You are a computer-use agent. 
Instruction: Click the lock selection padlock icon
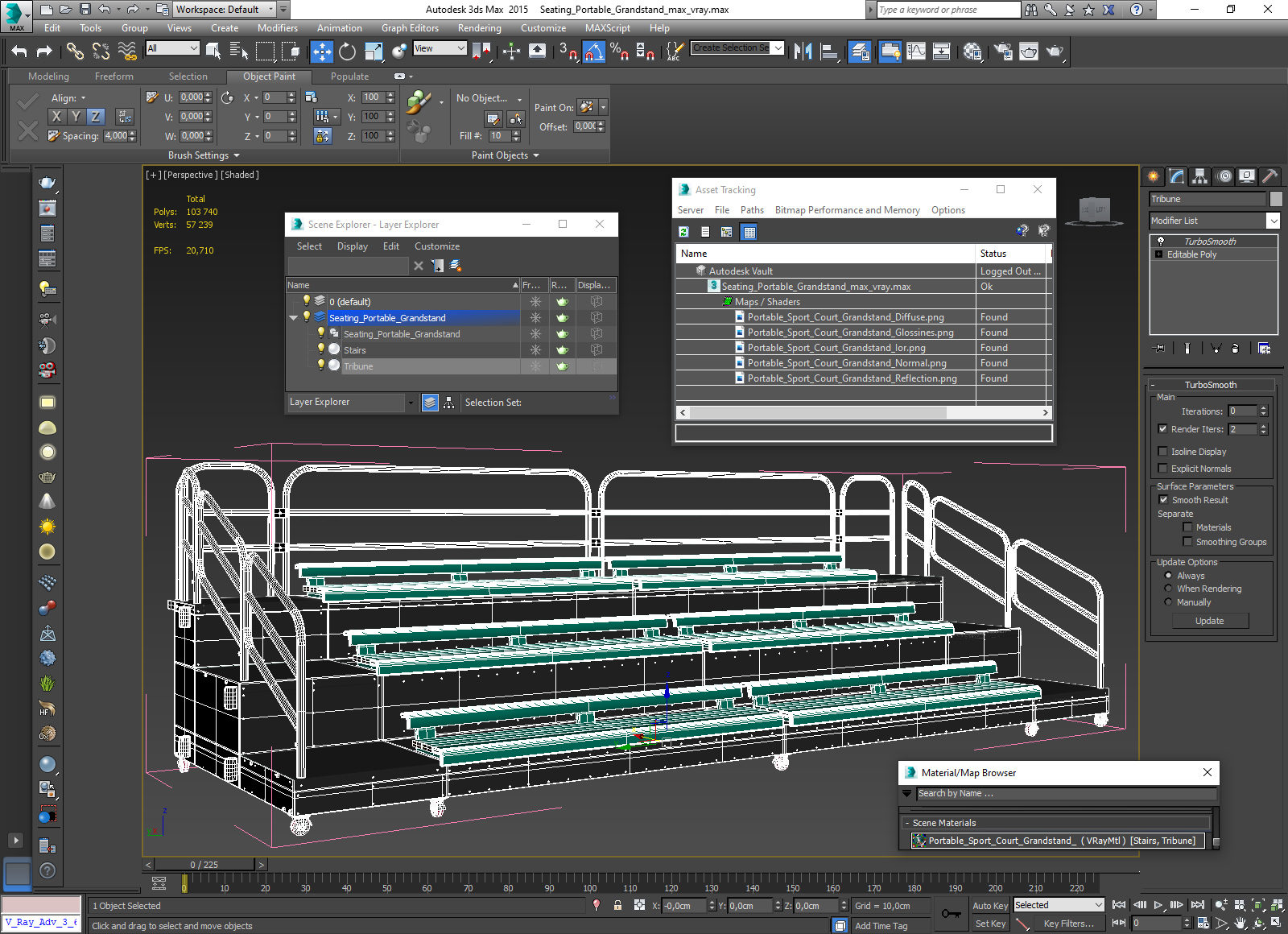tap(617, 905)
